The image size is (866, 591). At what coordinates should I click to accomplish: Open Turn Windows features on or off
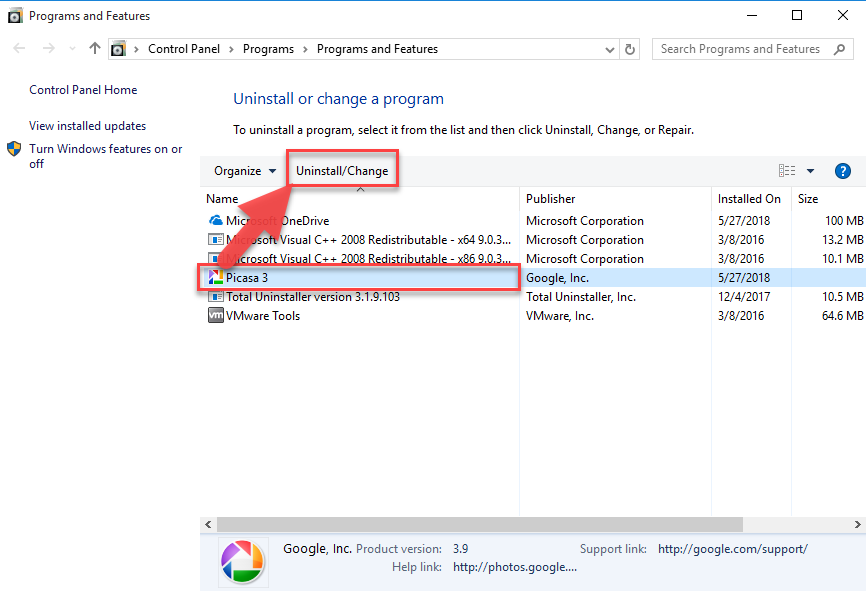(x=105, y=156)
